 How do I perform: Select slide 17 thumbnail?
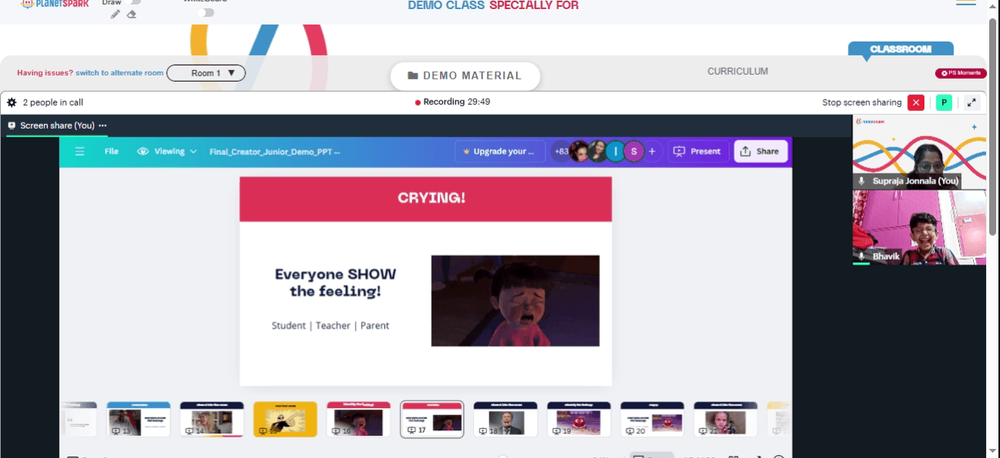coord(432,419)
